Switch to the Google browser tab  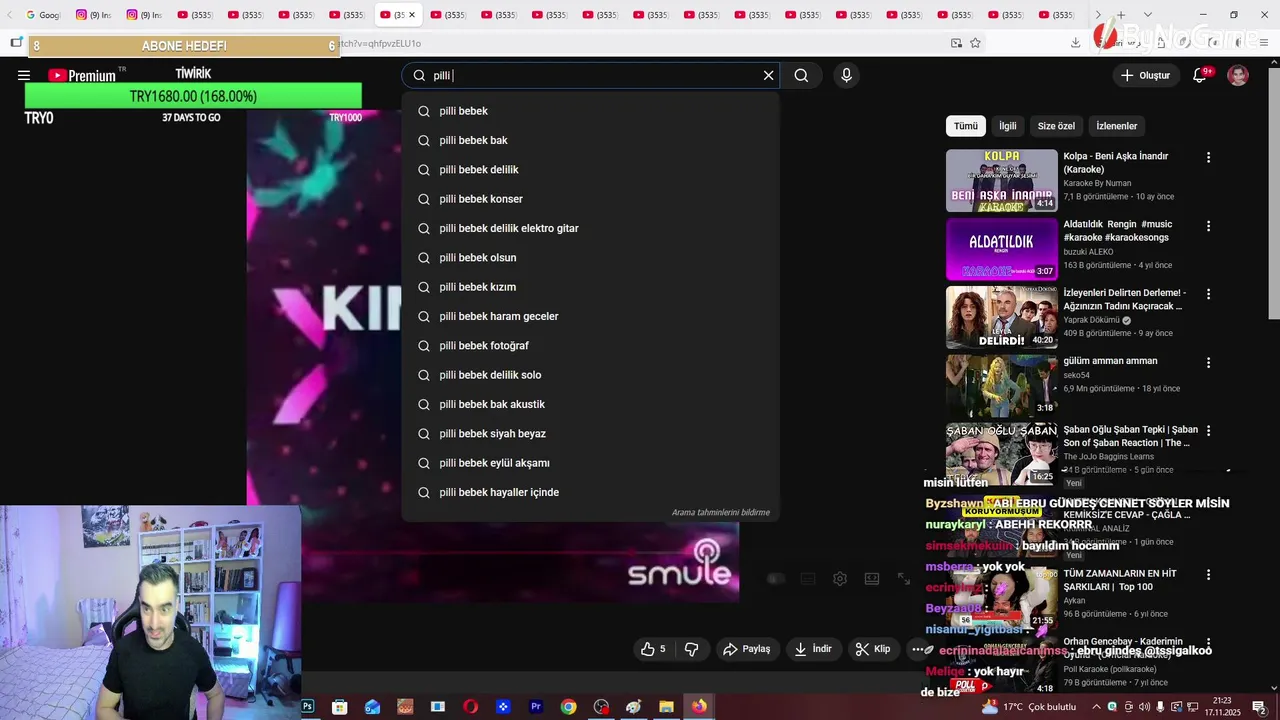(43, 15)
